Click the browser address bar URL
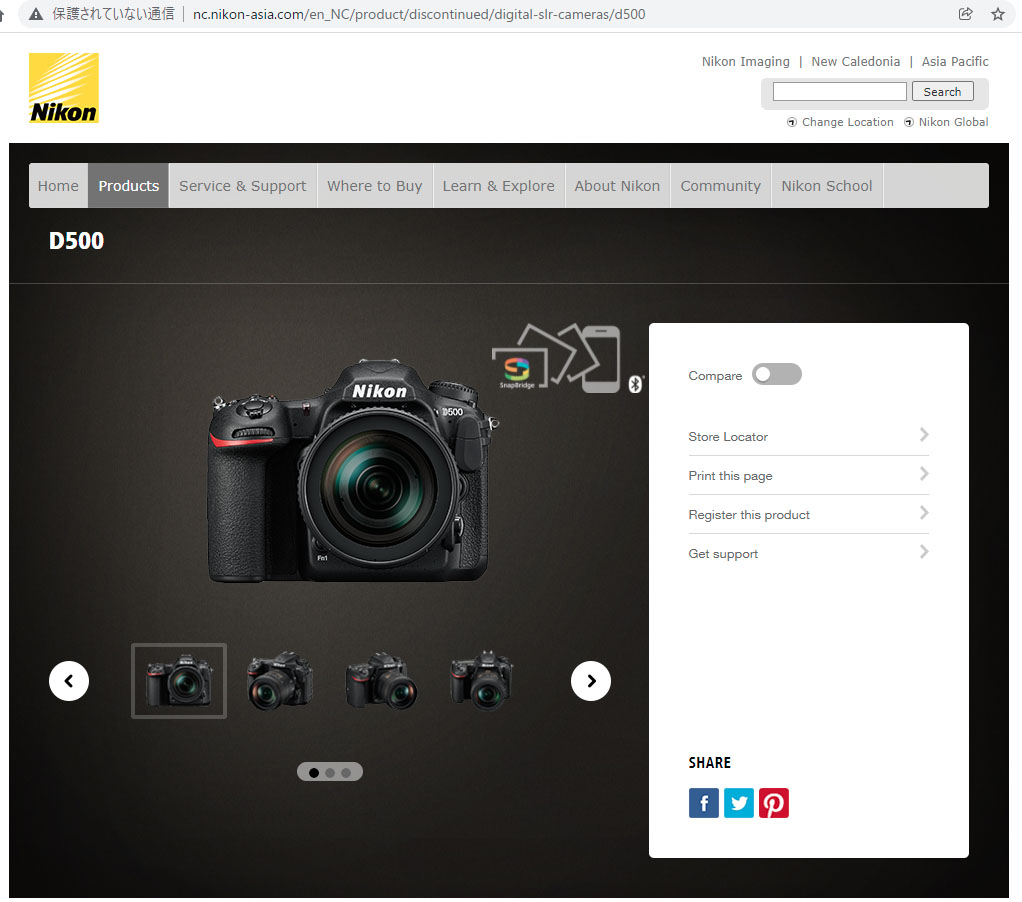1022x902 pixels. pyautogui.click(x=419, y=14)
